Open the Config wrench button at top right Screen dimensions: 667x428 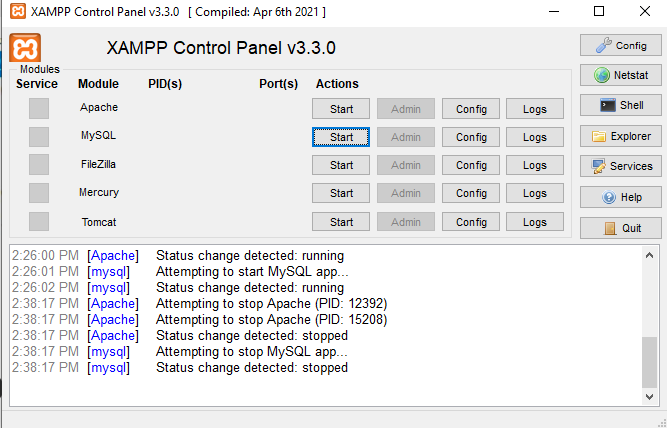[620, 45]
